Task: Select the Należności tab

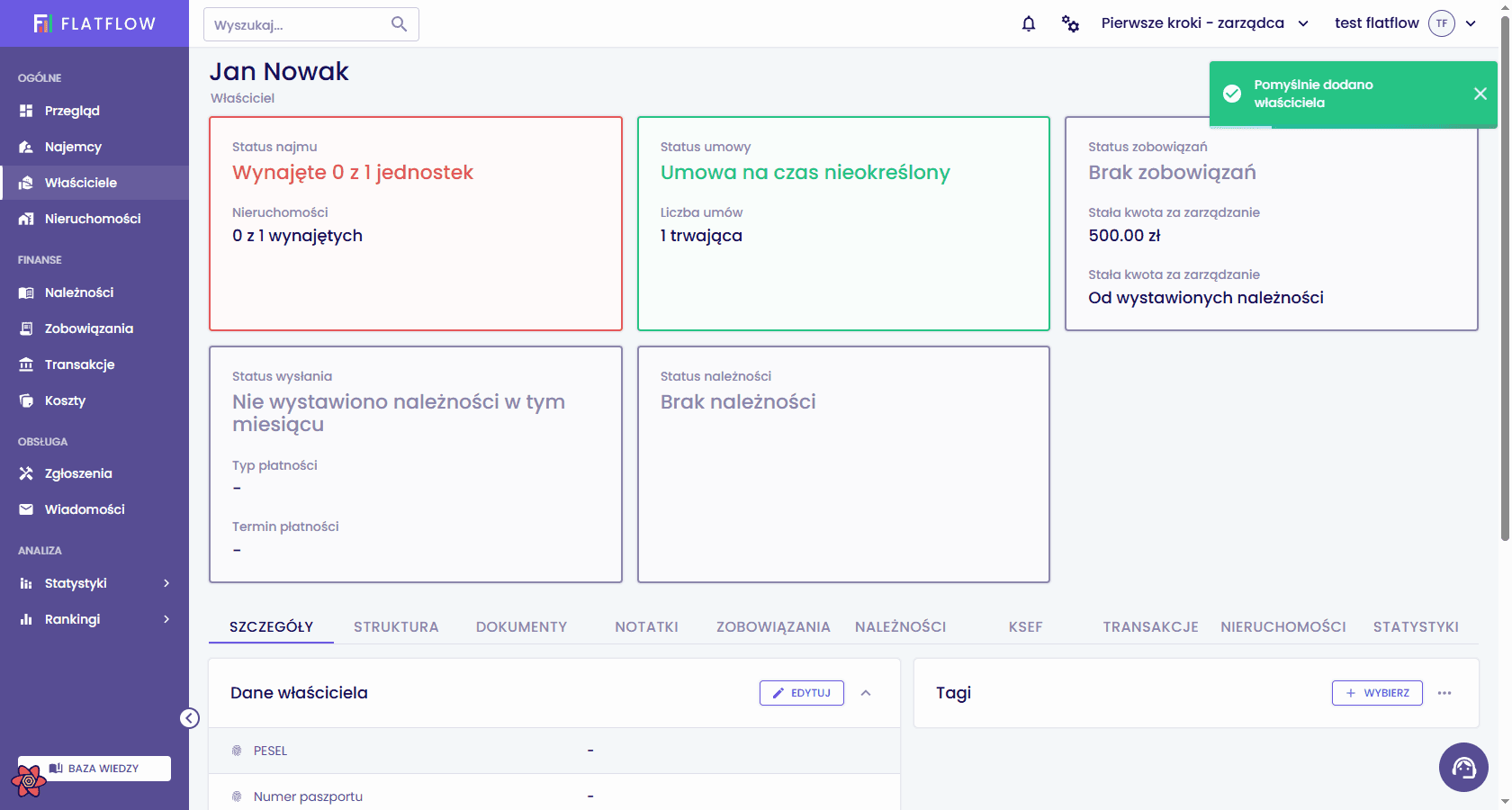Action: (900, 626)
